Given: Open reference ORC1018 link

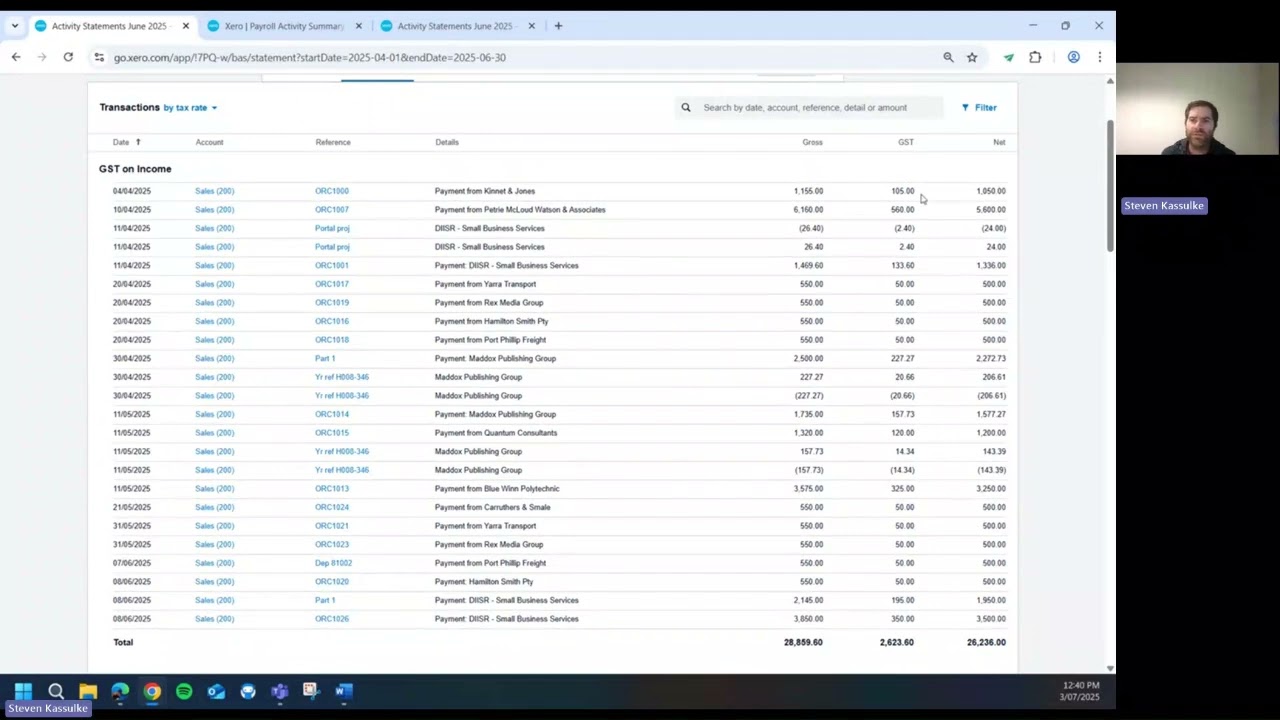Looking at the screenshot, I should click(x=332, y=340).
